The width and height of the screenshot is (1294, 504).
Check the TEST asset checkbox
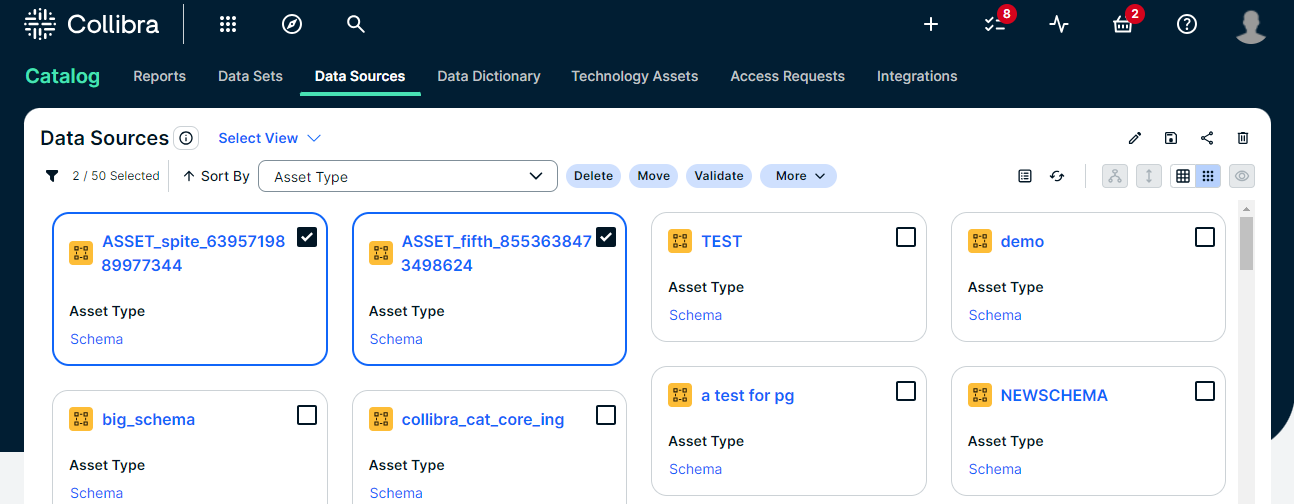[x=905, y=237]
